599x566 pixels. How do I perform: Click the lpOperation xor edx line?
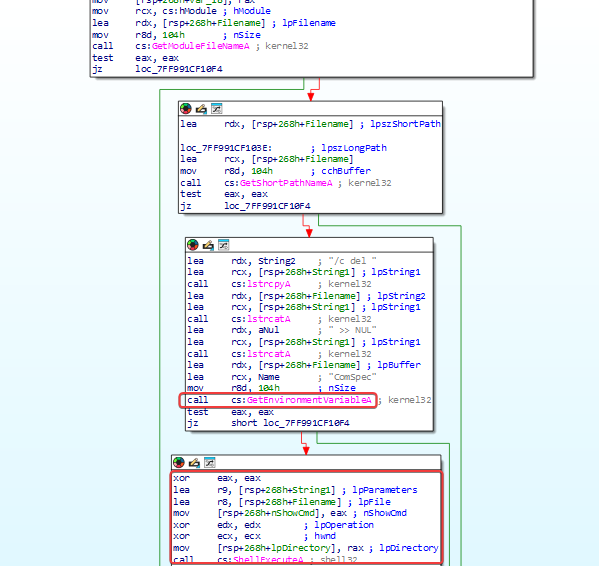tap(274, 525)
